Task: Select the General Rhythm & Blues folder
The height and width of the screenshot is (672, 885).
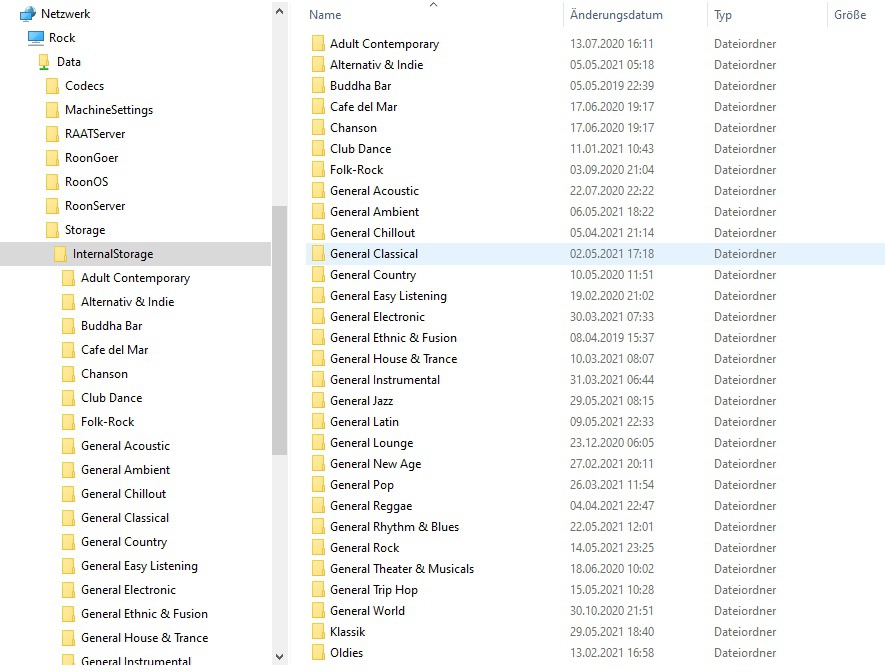Action: click(x=394, y=527)
